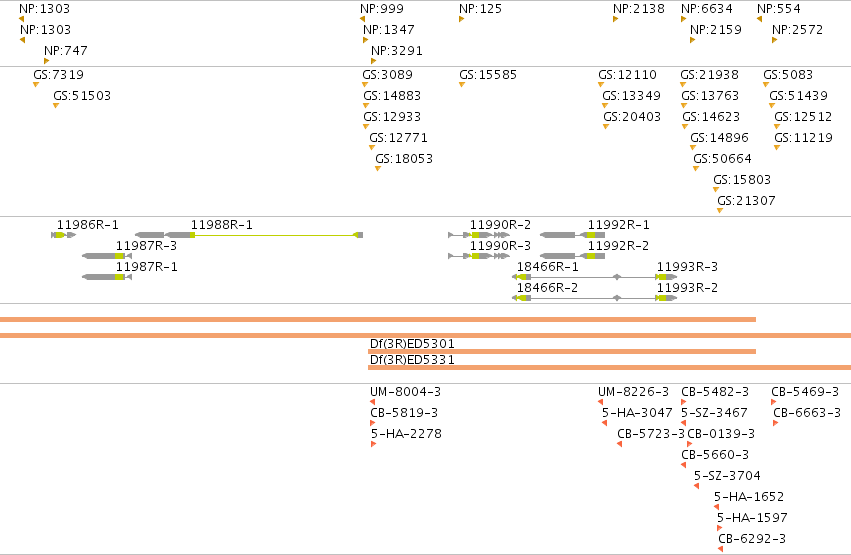Select the GS:14896 label
Viewport: 851px width, 555px height.
click(x=719, y=138)
